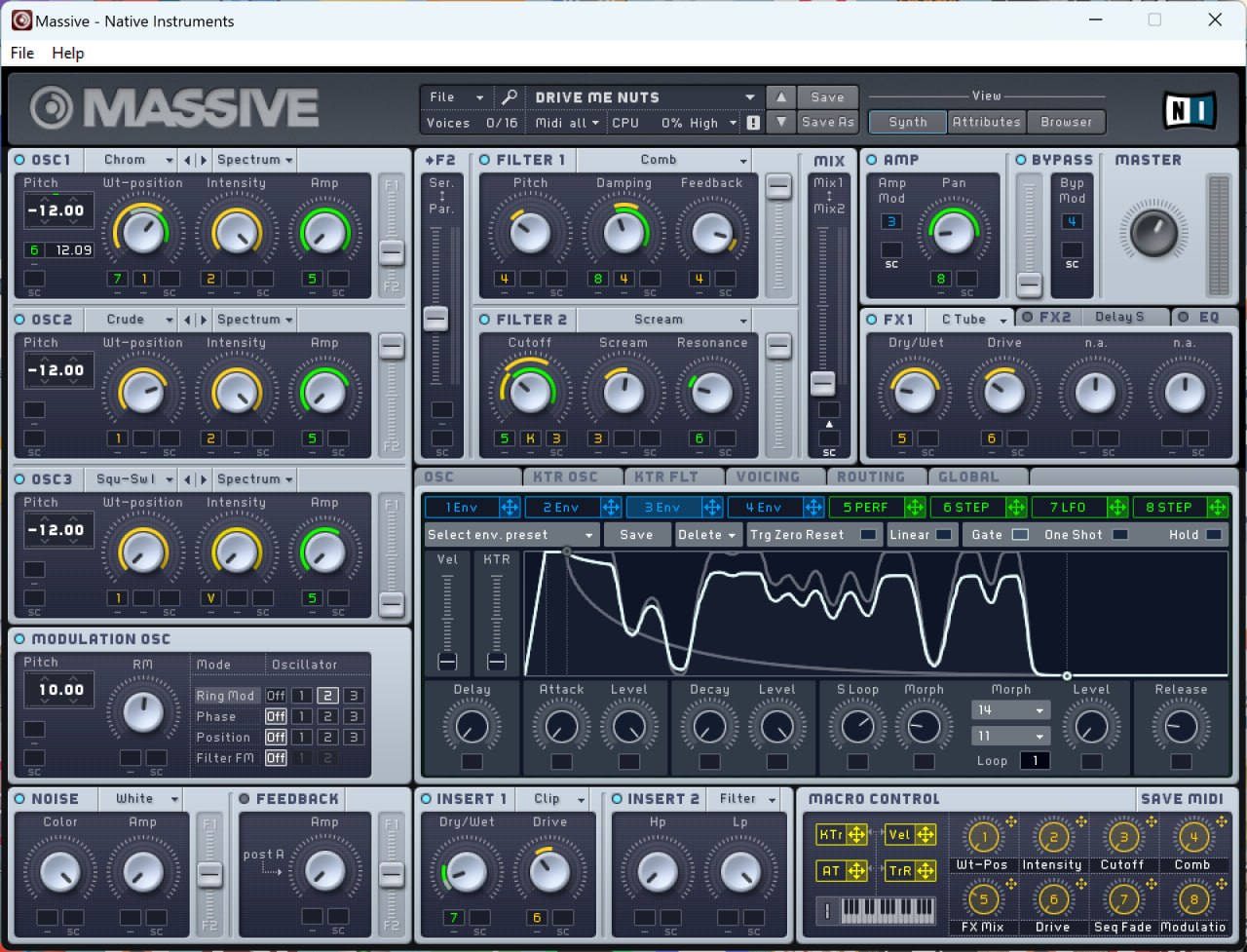Click the Vel envelope slider handle

tap(447, 662)
